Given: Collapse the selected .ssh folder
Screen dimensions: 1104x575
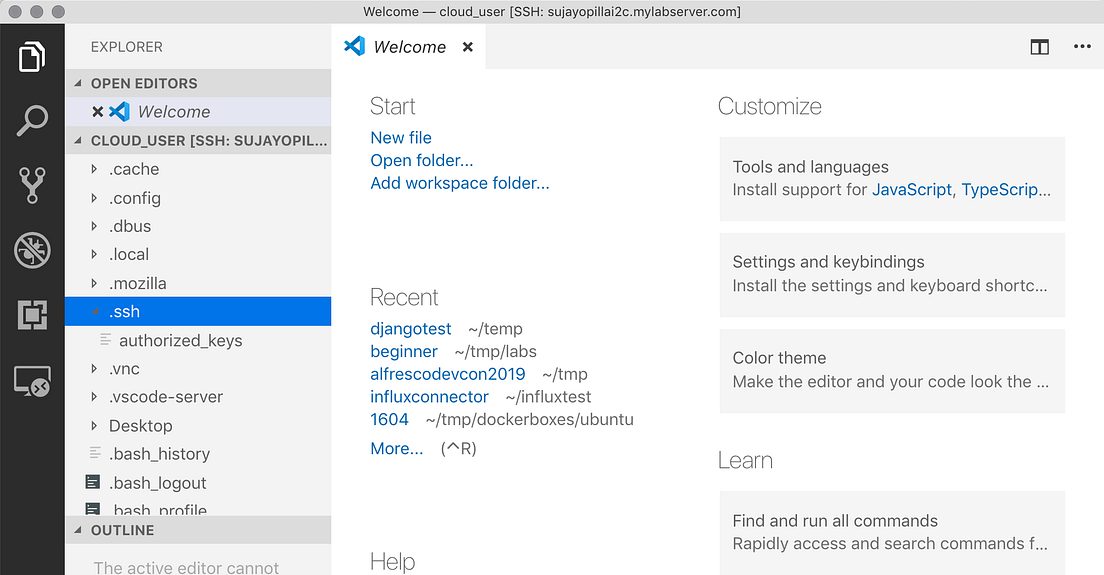Looking at the screenshot, I should pos(94,311).
